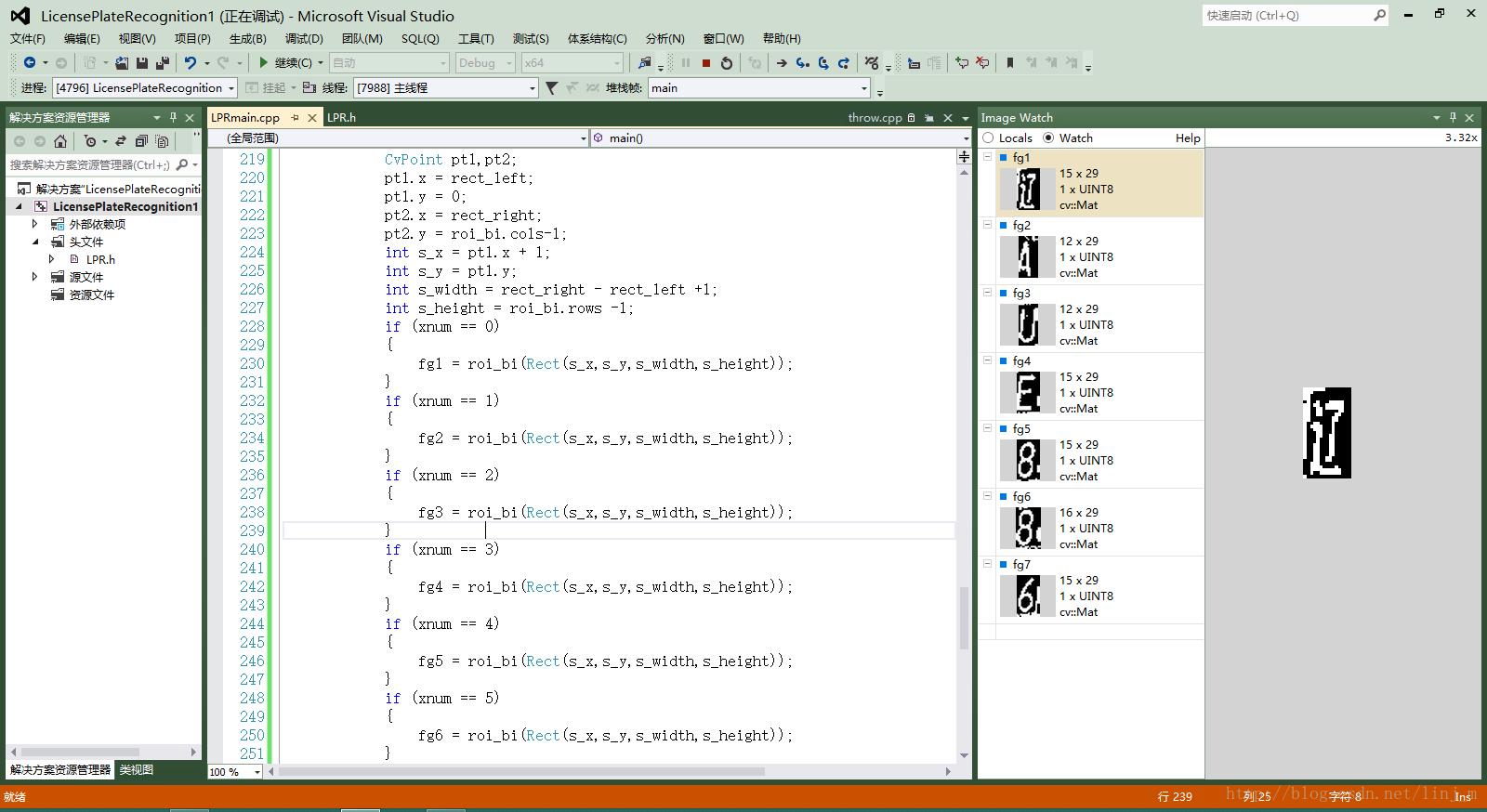The image size is (1487, 812).
Task: Toggle auto-hide pin on the Solution Explorer panel
Action: point(173,118)
